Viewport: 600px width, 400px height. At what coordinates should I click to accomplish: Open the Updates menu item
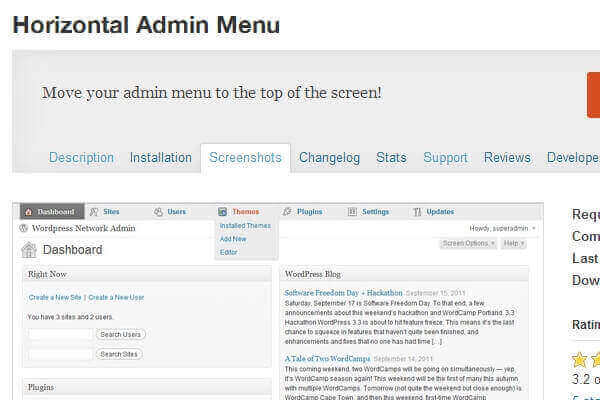click(440, 212)
